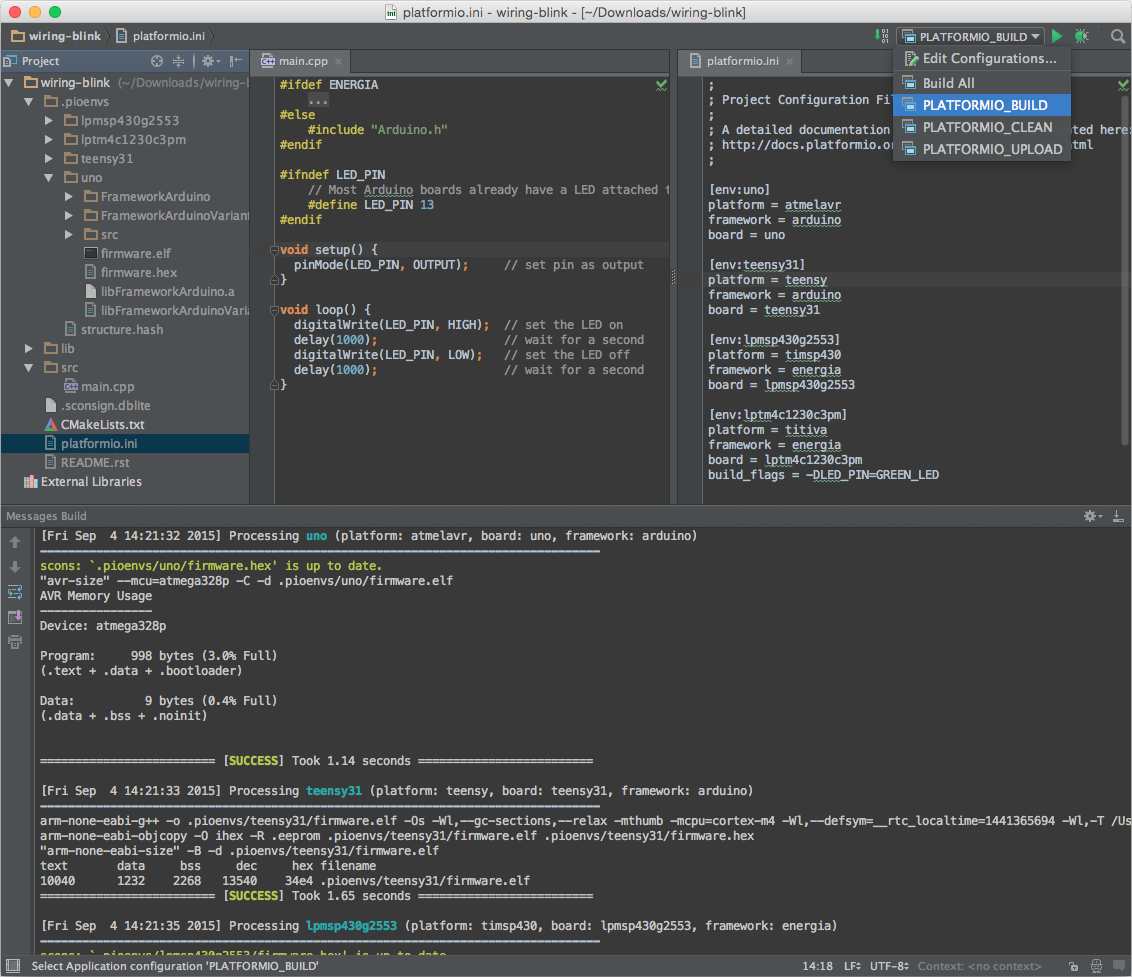The image size is (1132, 977).
Task: Collapse the src folder in project root
Action: tap(29, 368)
